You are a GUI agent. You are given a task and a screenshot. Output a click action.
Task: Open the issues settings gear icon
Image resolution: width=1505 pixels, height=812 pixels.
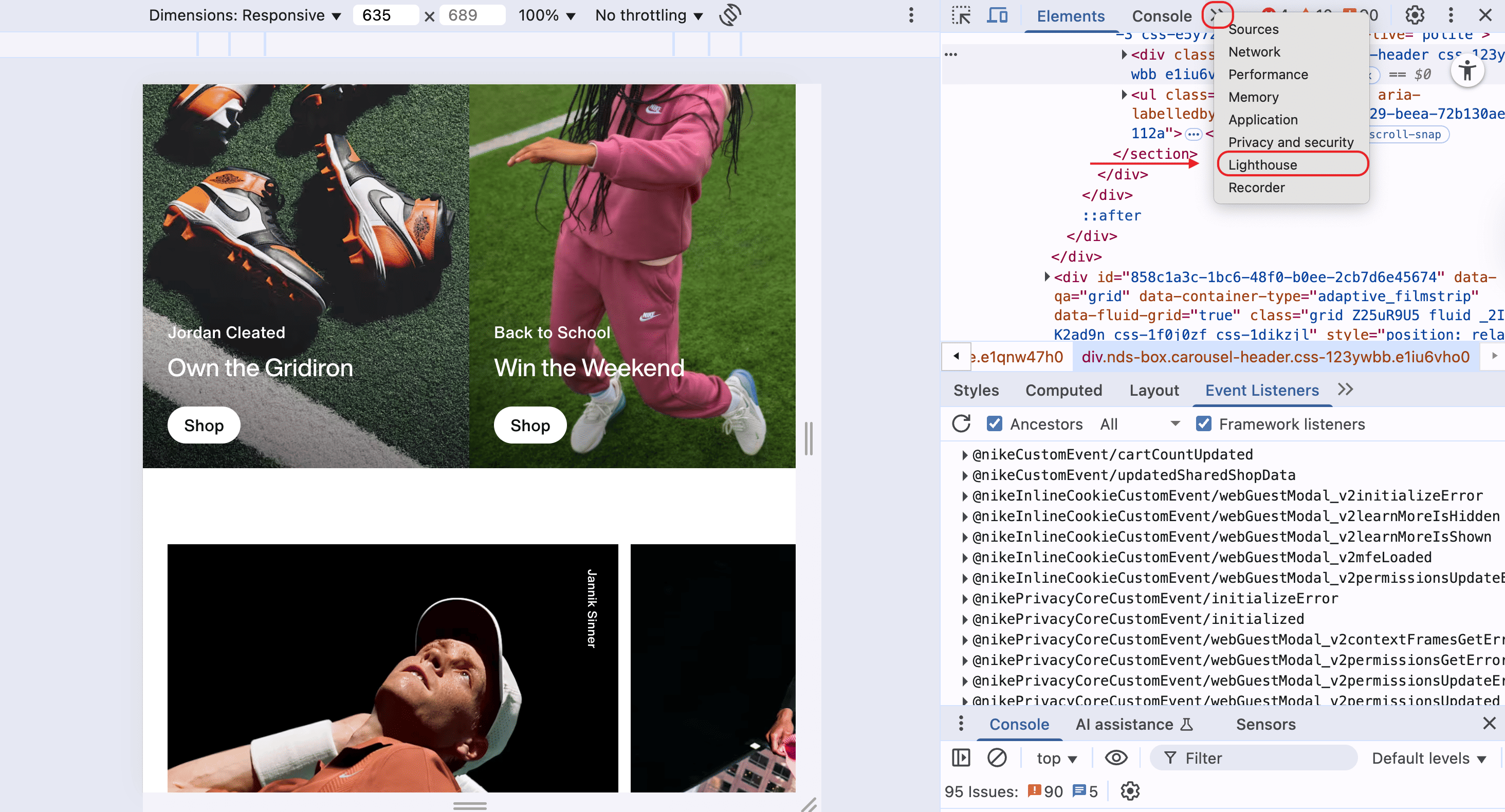pos(1130,791)
